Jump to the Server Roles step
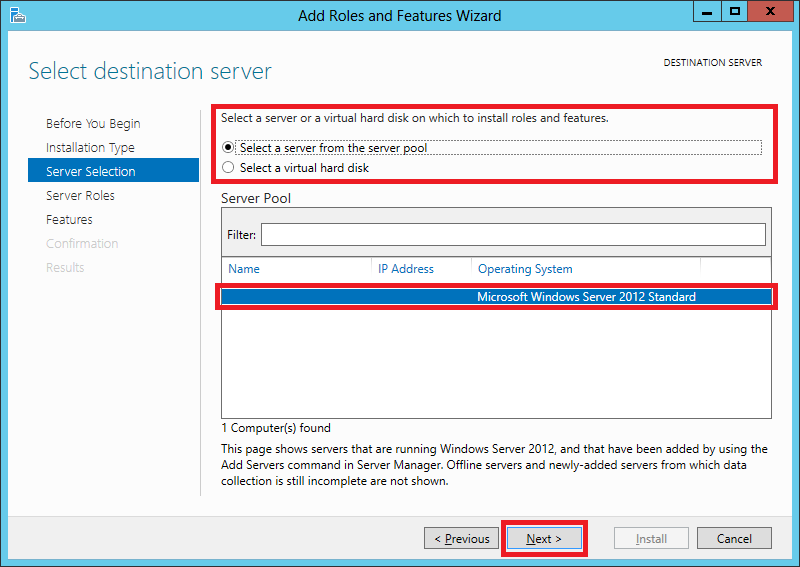This screenshot has width=800, height=567. (x=80, y=196)
